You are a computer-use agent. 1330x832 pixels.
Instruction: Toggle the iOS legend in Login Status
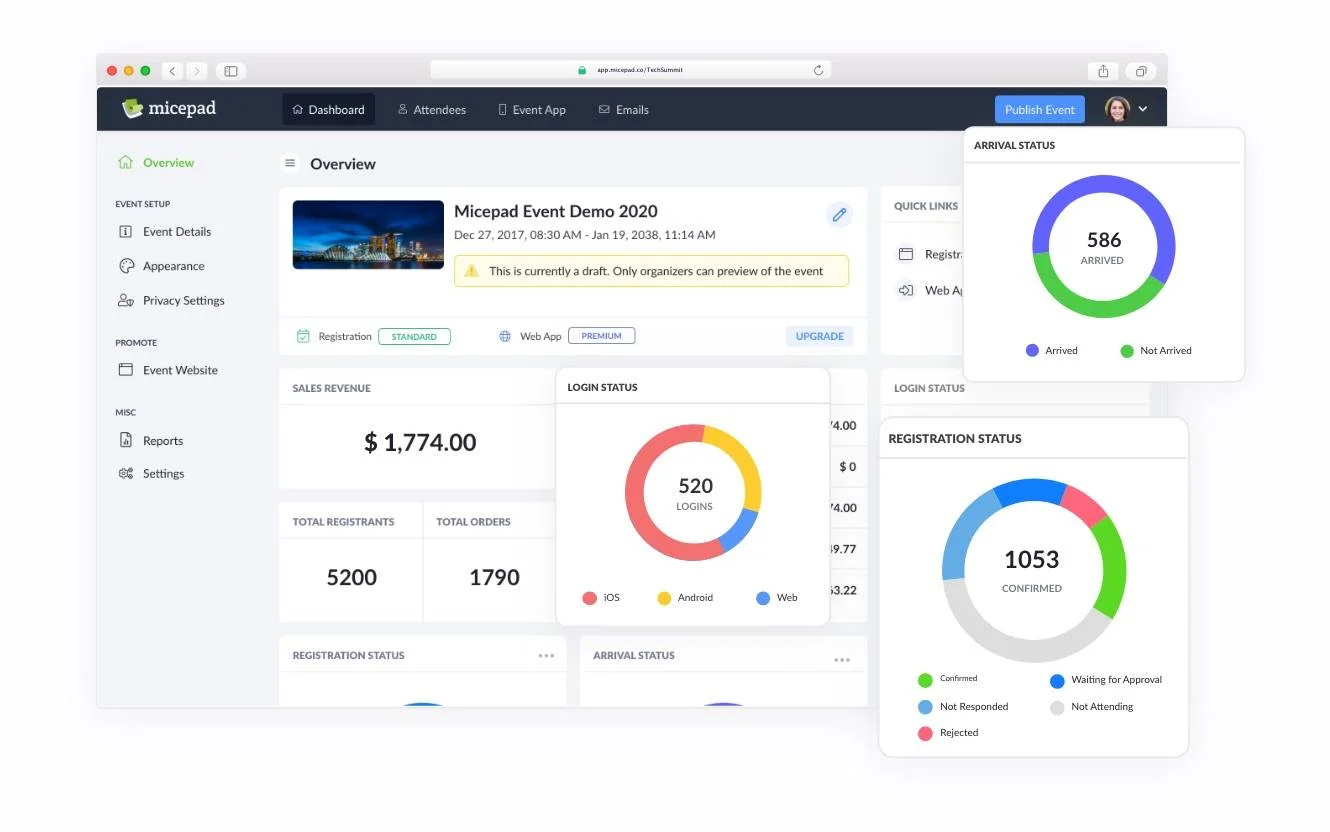589,597
